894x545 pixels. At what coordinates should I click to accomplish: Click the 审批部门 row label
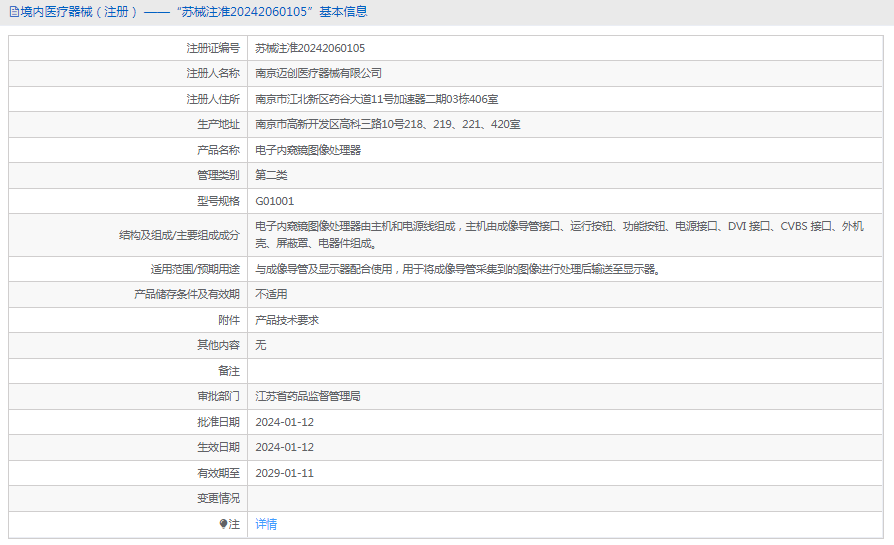pos(218,396)
